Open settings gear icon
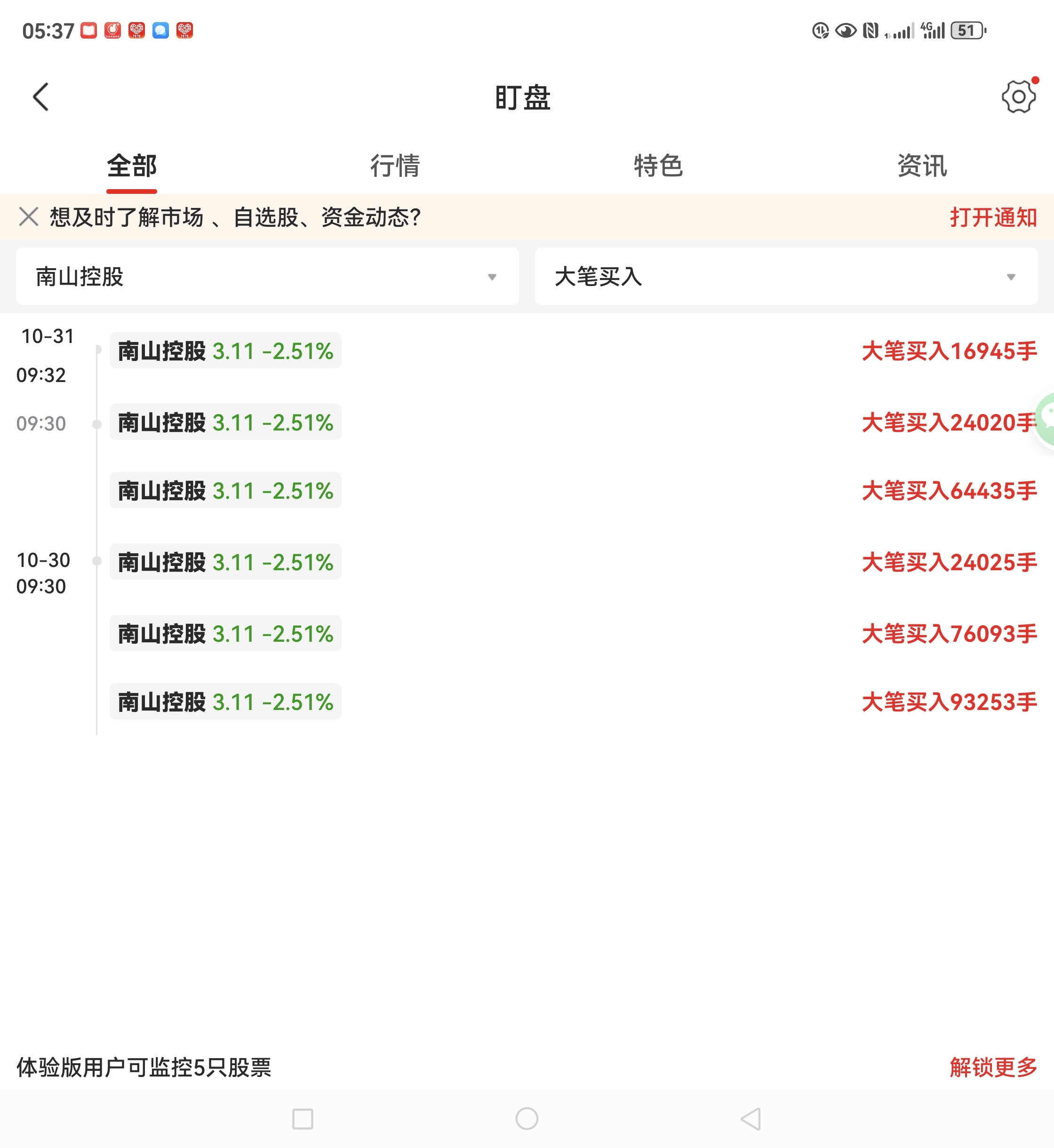The height and width of the screenshot is (1148, 1054). tap(1019, 97)
